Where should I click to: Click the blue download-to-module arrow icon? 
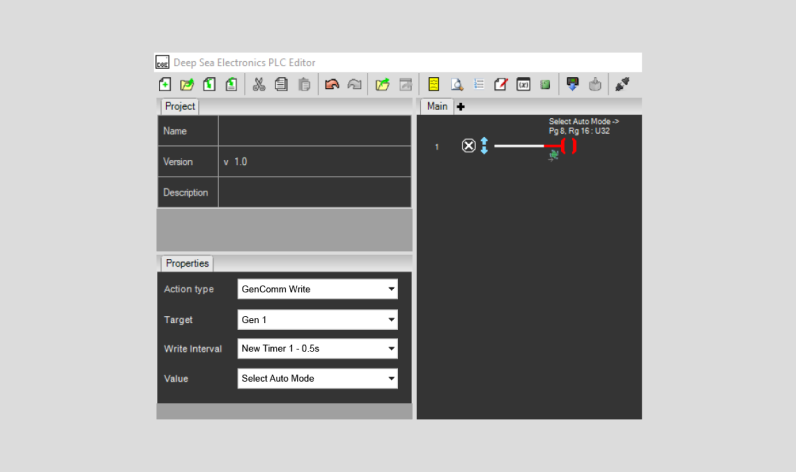click(573, 84)
